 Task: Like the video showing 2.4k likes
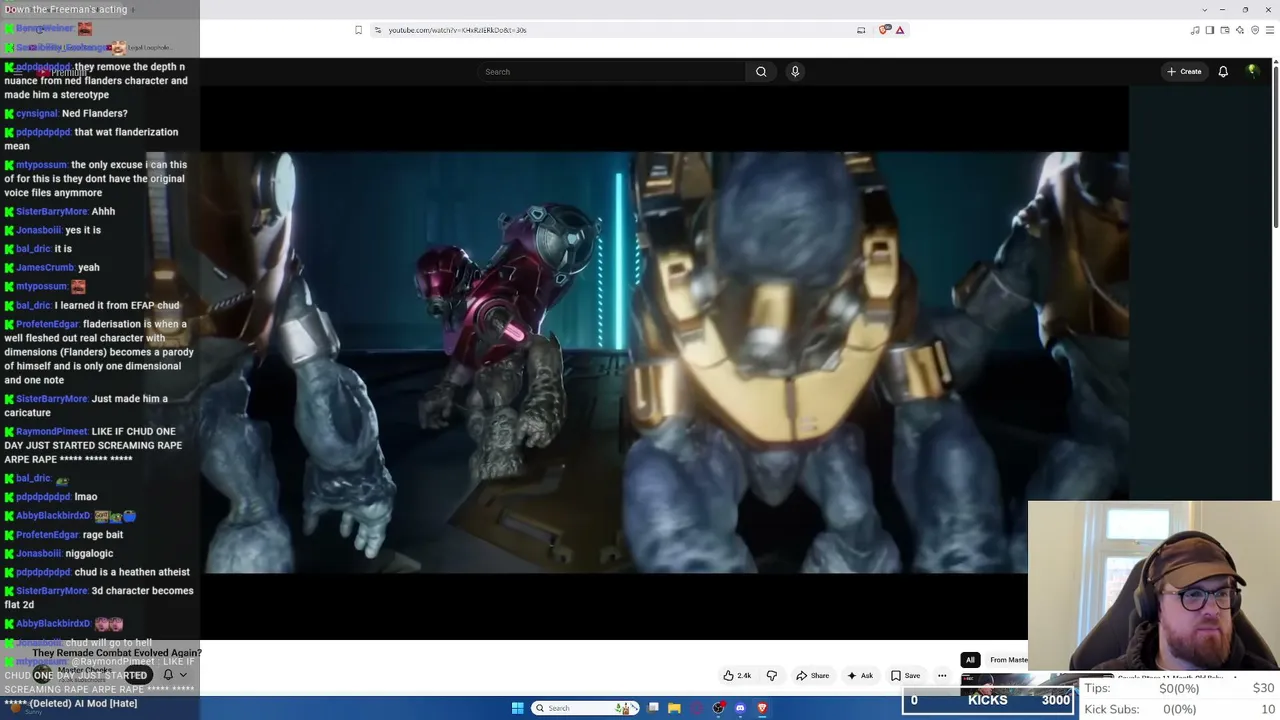click(x=738, y=676)
